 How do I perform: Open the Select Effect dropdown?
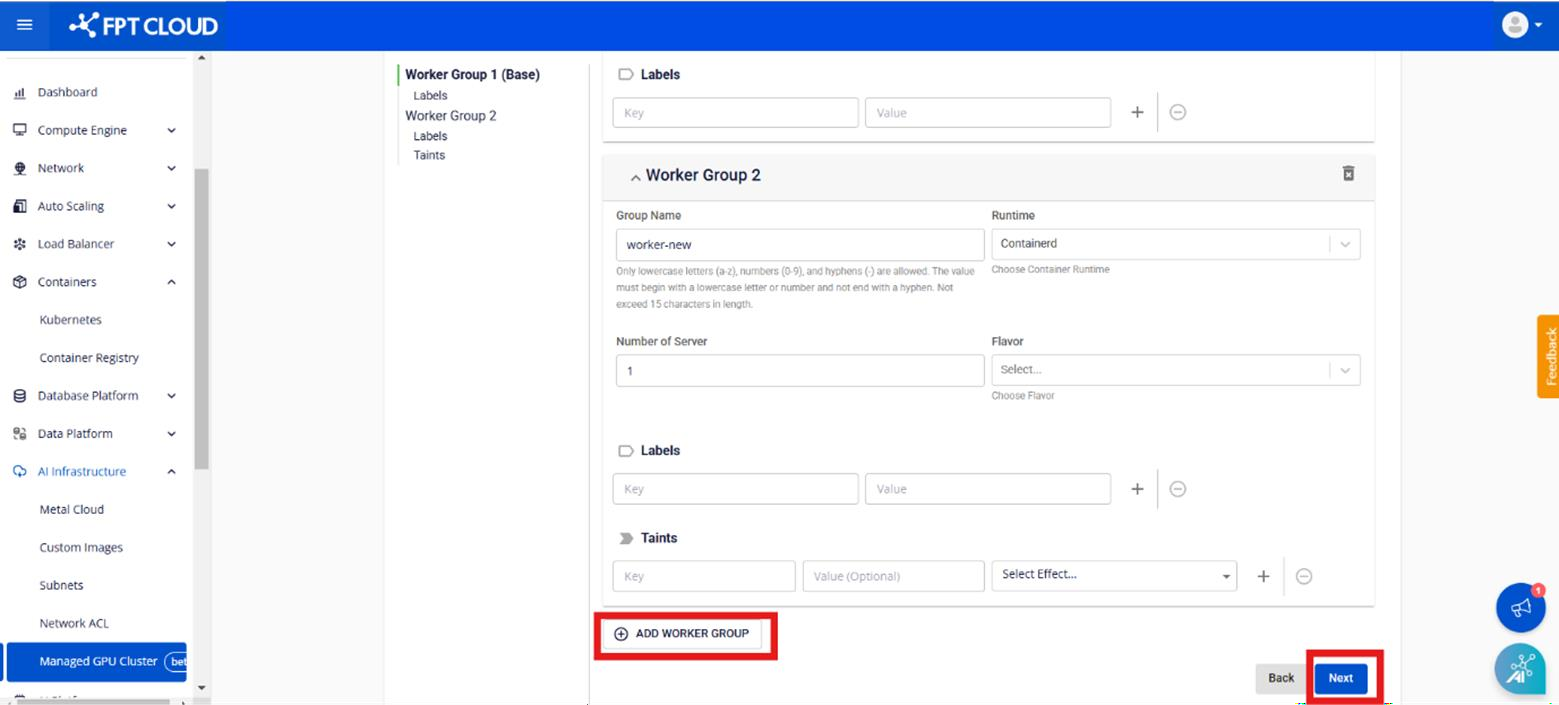1113,576
